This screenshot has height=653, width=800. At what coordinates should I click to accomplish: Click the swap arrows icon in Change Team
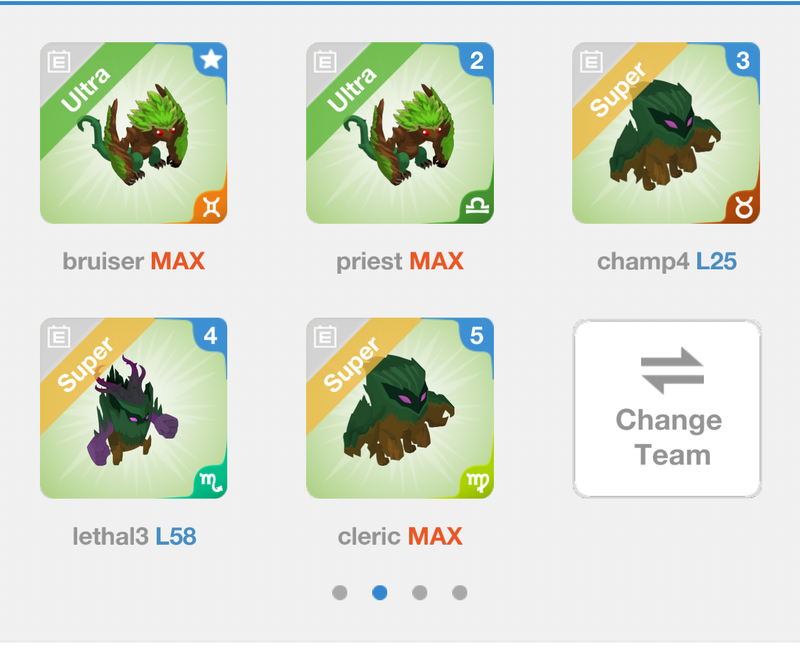click(672, 371)
